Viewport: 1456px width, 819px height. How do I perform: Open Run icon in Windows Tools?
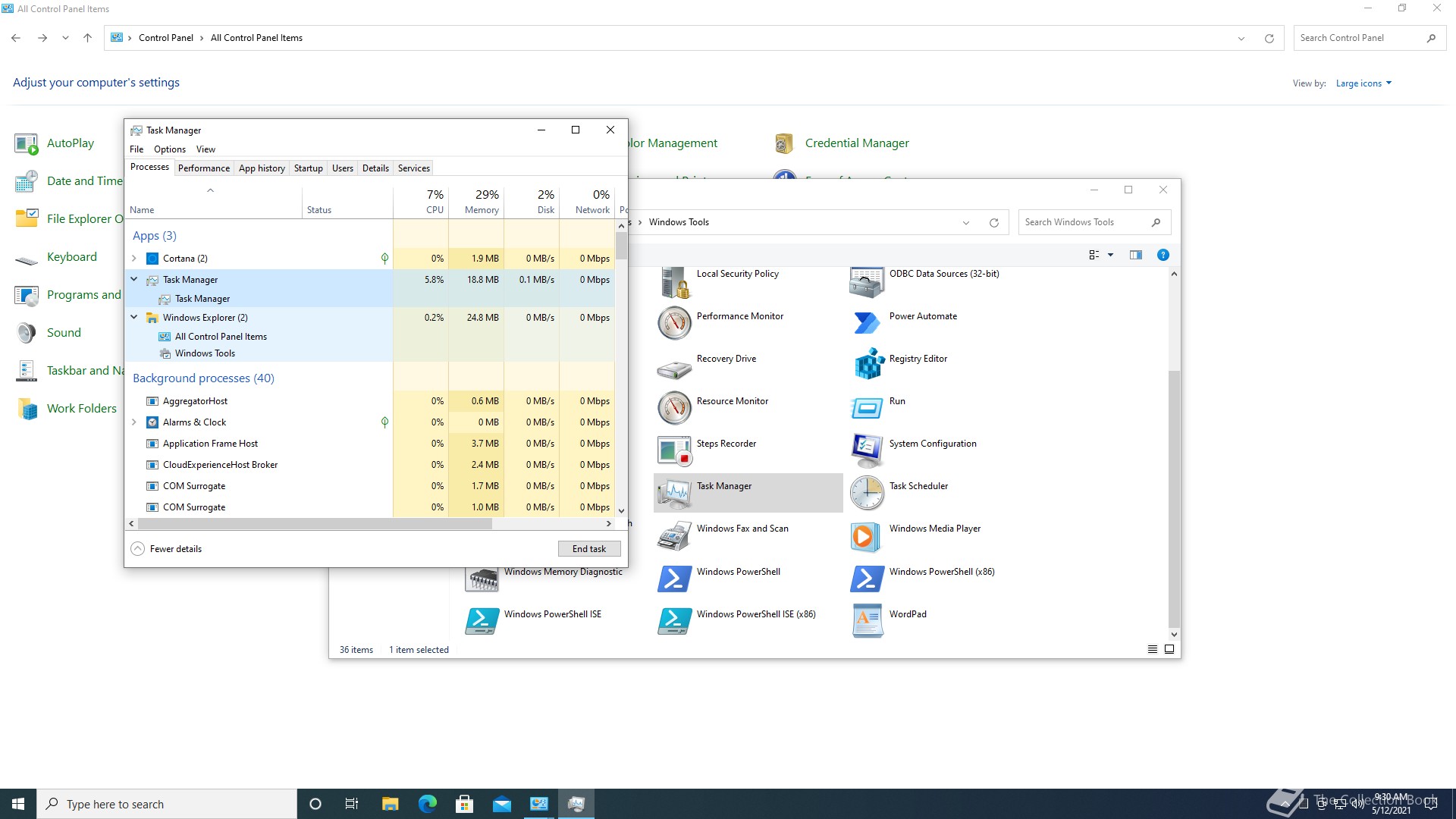click(x=867, y=409)
